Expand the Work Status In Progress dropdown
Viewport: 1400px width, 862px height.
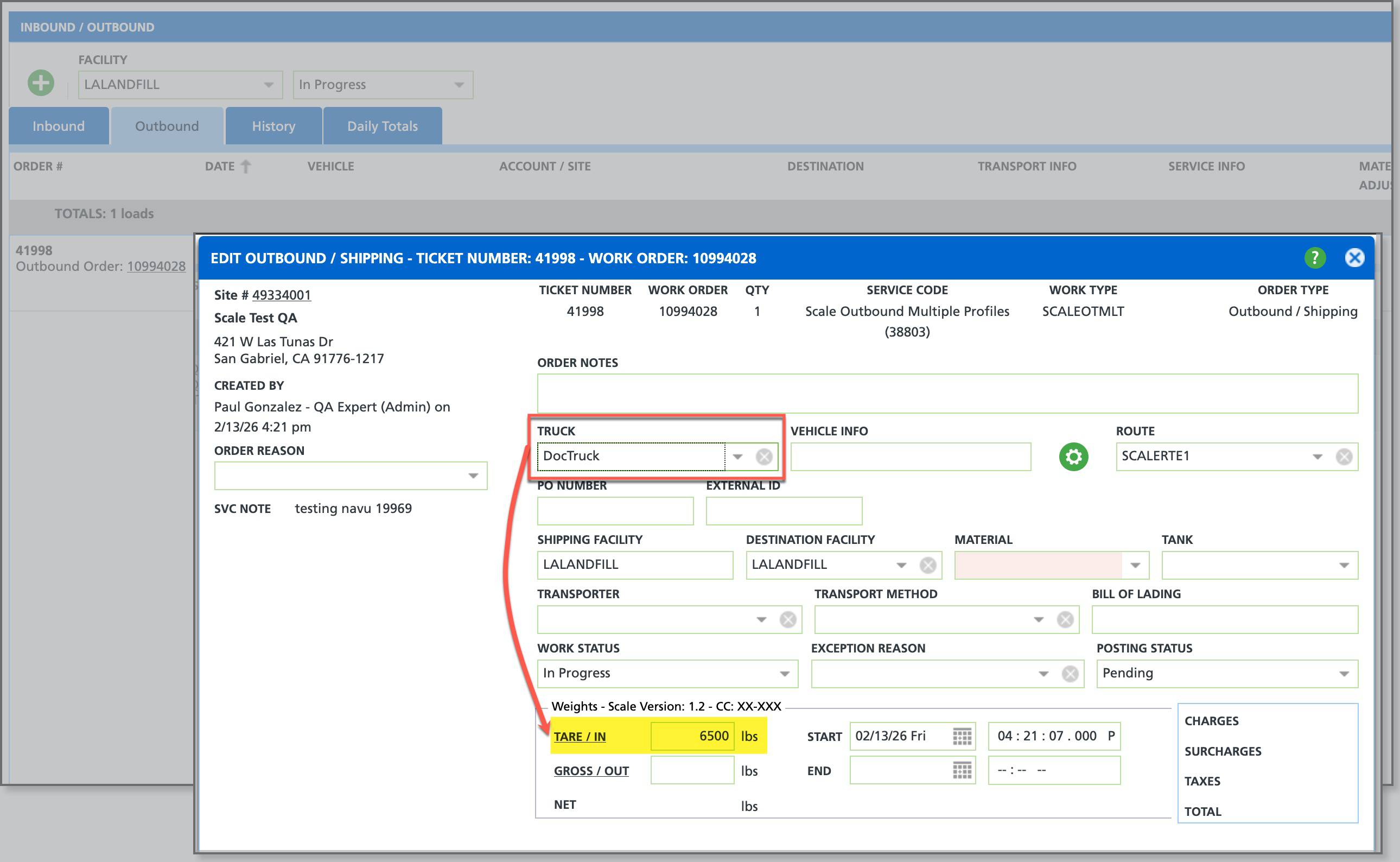pos(785,674)
